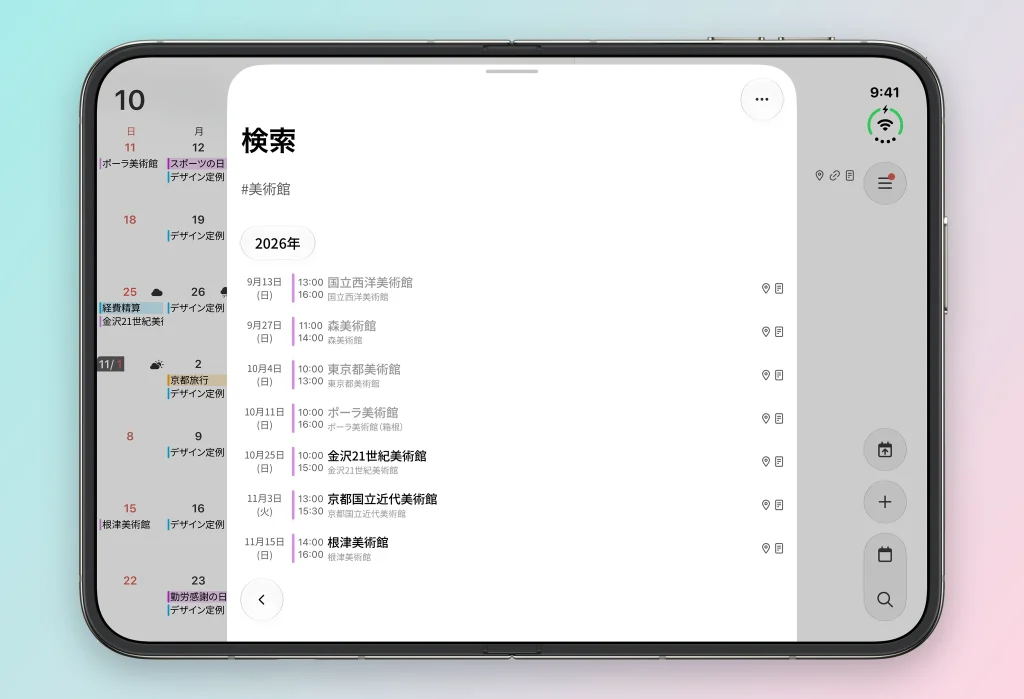Add a new event with plus button
This screenshot has width=1024, height=699.
tap(885, 502)
